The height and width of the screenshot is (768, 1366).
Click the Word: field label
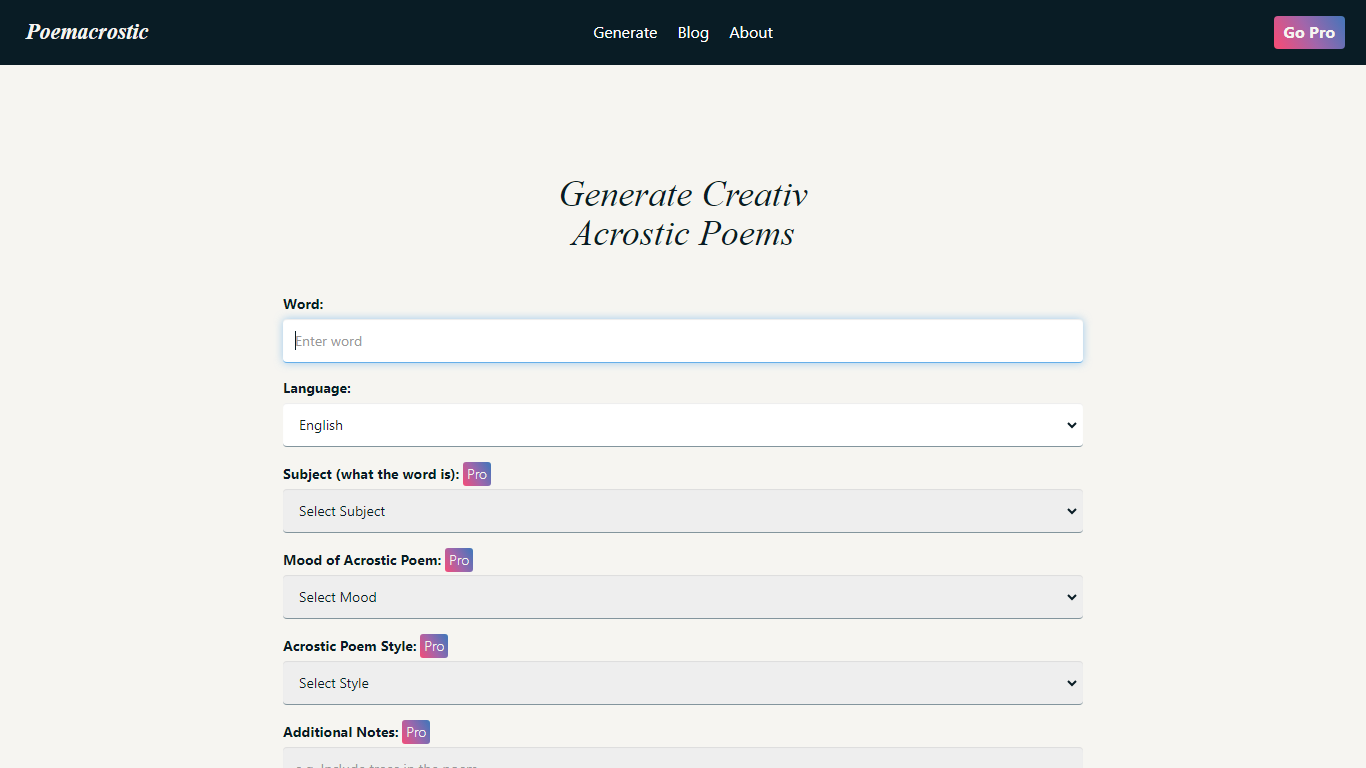[x=303, y=304]
